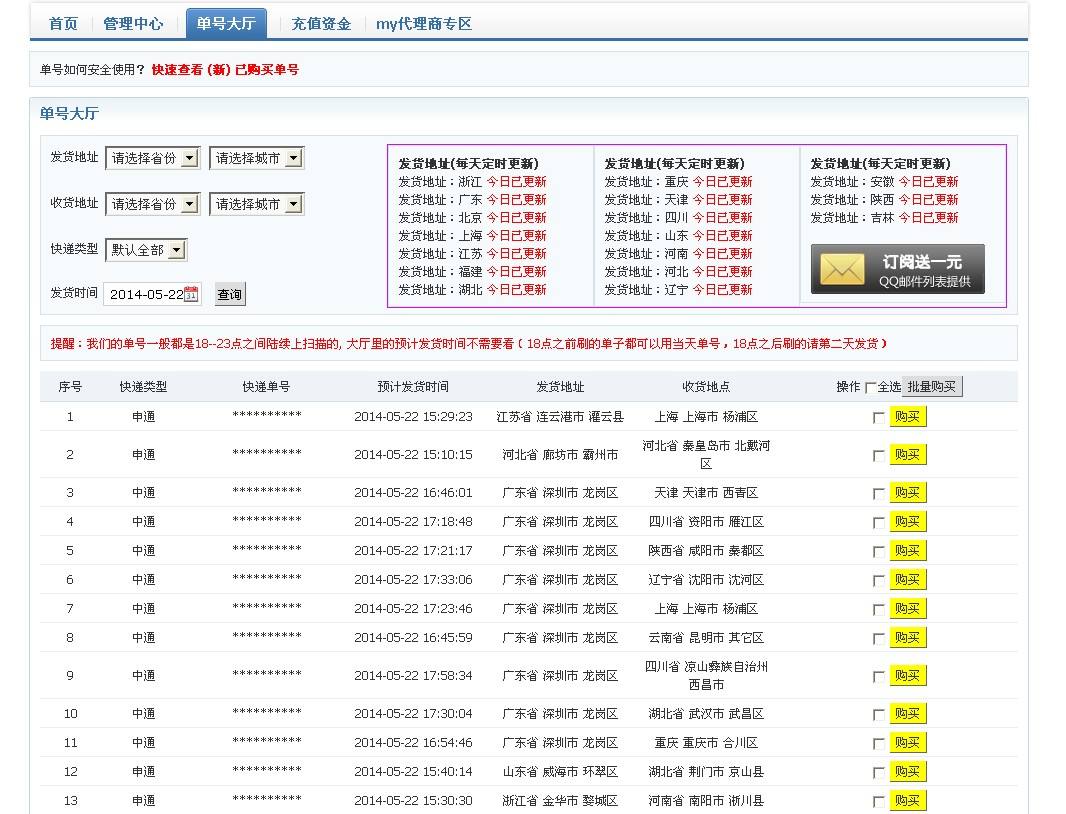1066x814 pixels.
Task: Click the 批量购买 button
Action: click(x=932, y=386)
